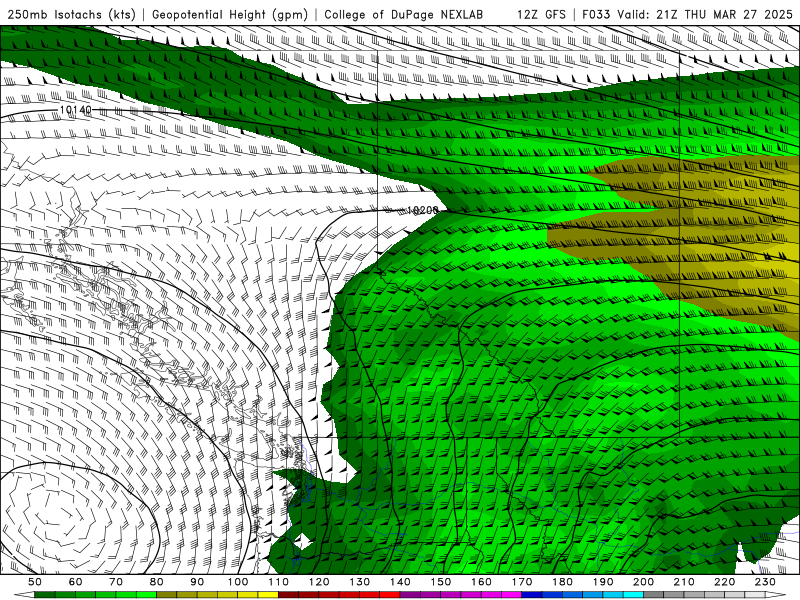The height and width of the screenshot is (600, 800).
Task: Click the 120 value on the color scale
Action: click(319, 582)
